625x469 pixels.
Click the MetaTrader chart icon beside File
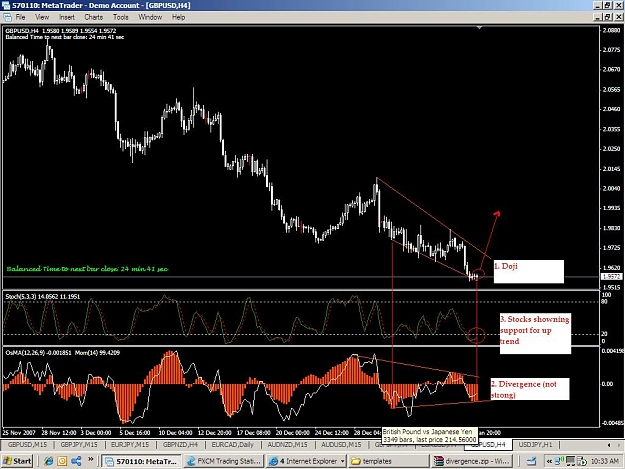click(x=7, y=17)
